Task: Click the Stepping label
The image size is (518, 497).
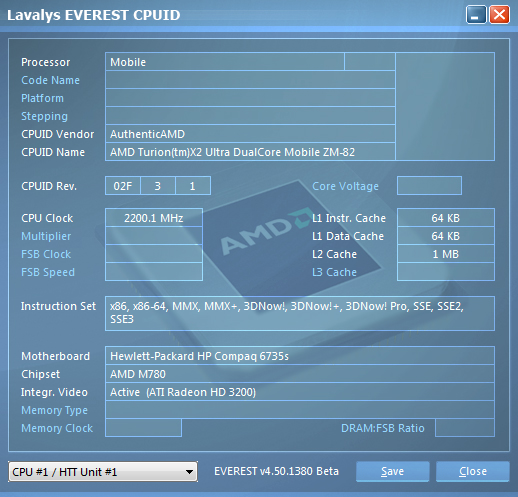Action: (x=44, y=116)
